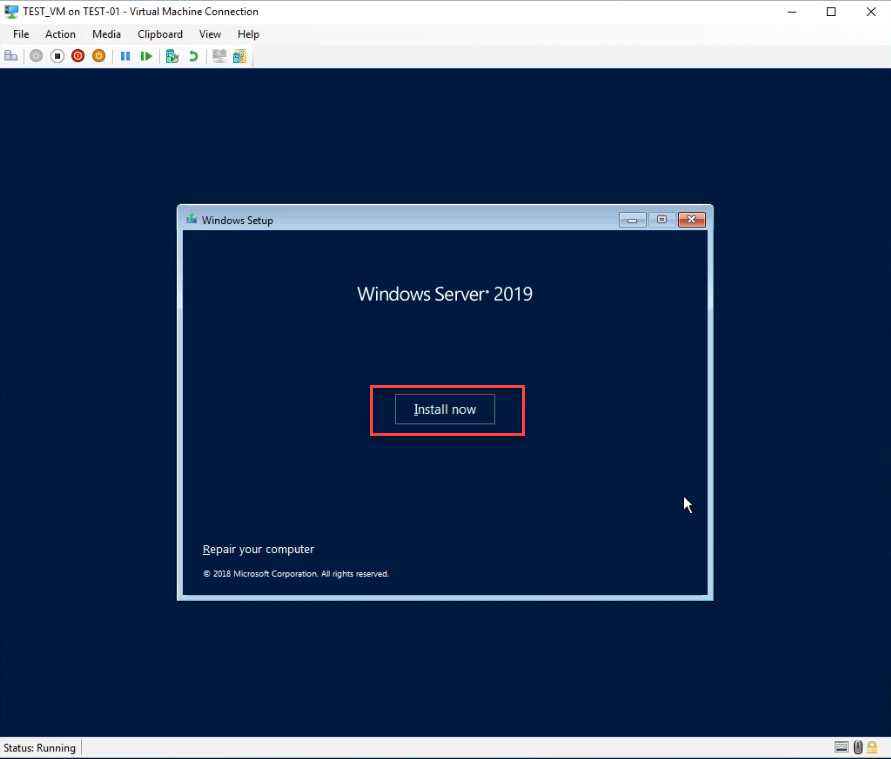Restore down the Windows Setup window

point(661,219)
